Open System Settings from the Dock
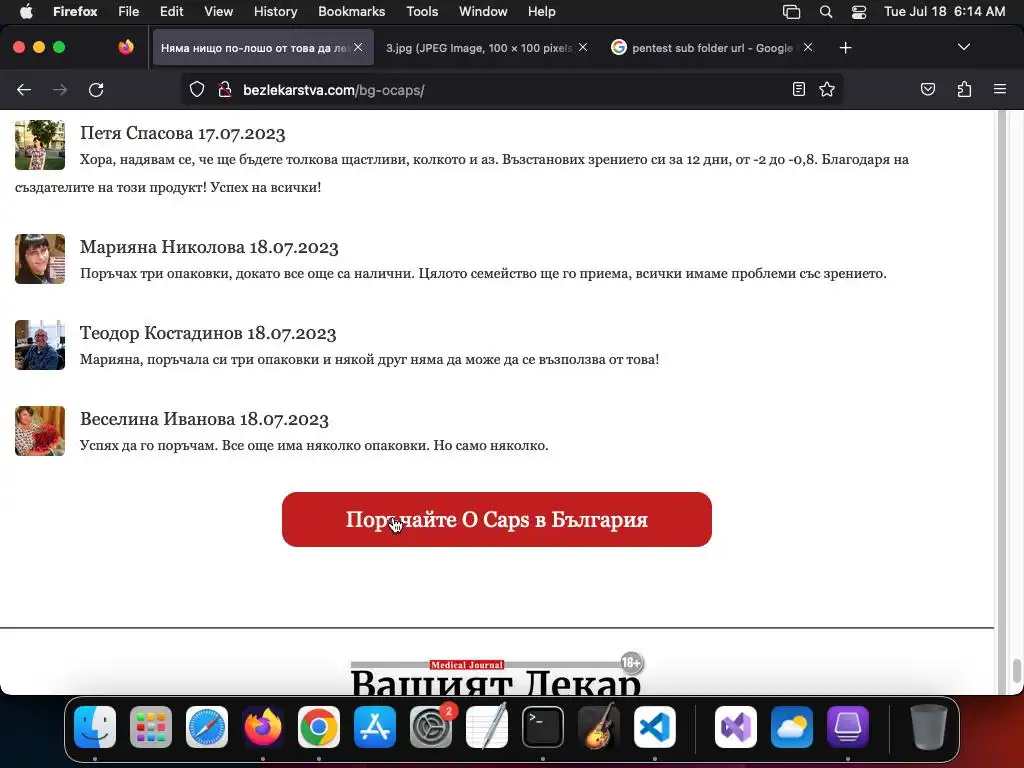 click(x=431, y=727)
